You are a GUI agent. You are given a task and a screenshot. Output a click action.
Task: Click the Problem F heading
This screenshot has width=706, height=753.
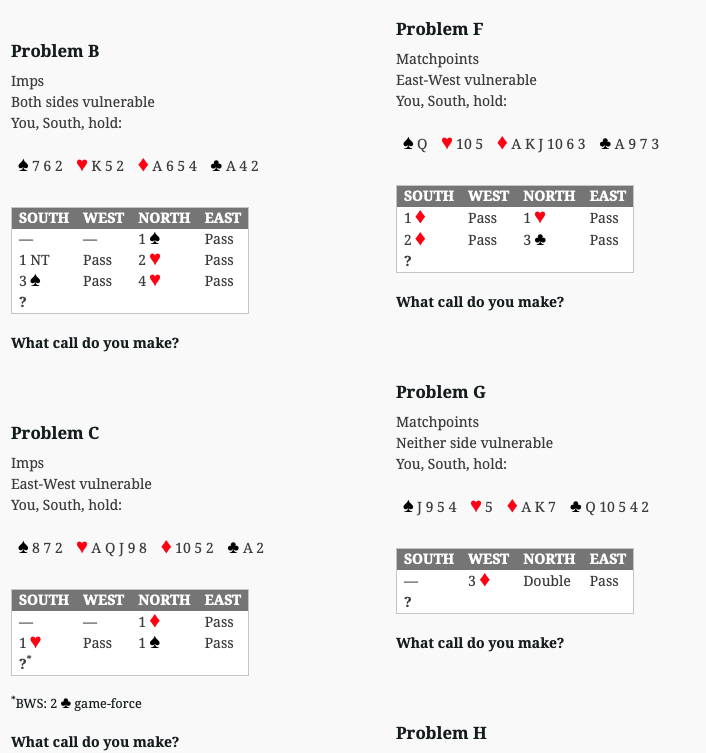(439, 29)
